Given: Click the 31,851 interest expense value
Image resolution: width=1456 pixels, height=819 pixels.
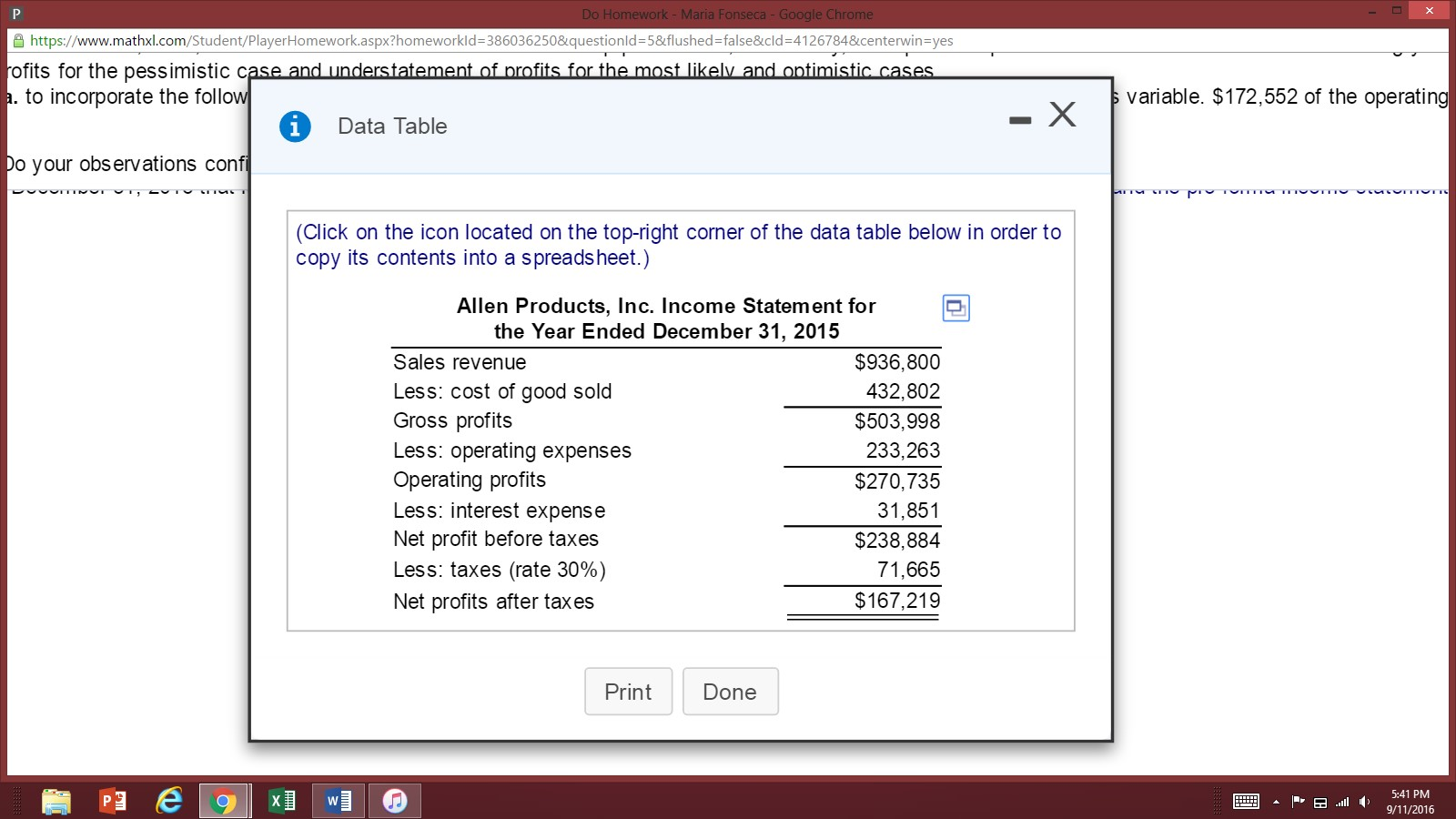Looking at the screenshot, I should pos(908,511).
